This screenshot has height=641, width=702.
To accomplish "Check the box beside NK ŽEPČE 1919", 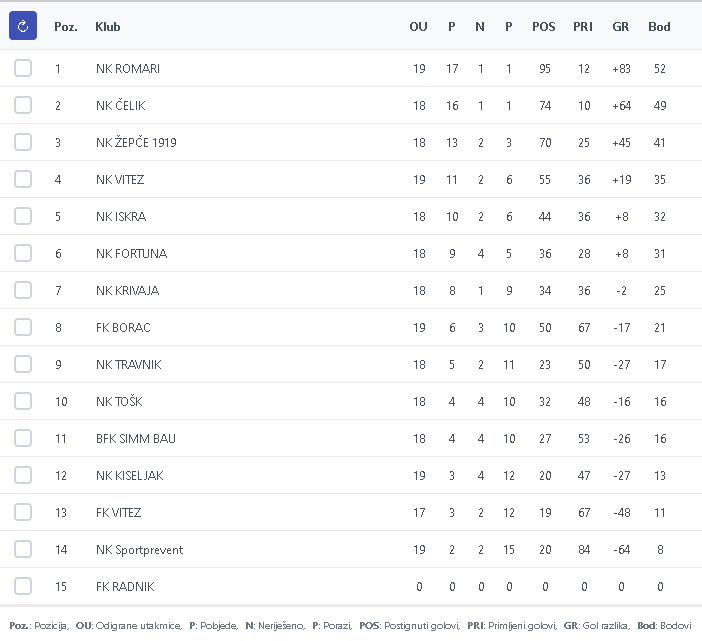I will pyautogui.click(x=23, y=142).
